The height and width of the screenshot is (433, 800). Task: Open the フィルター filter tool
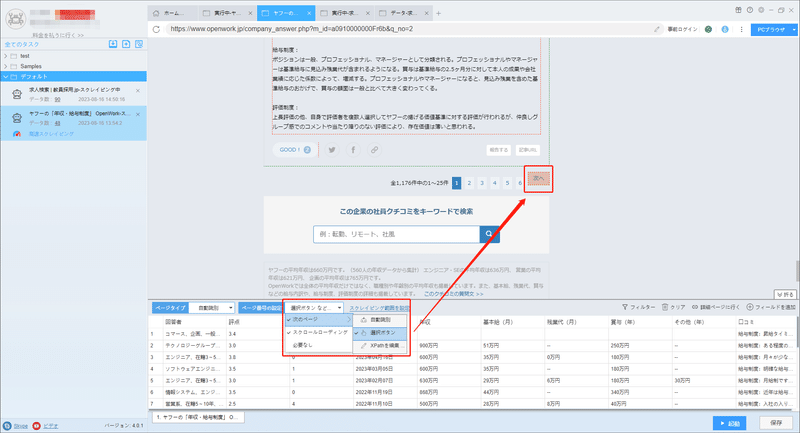[x=638, y=307]
